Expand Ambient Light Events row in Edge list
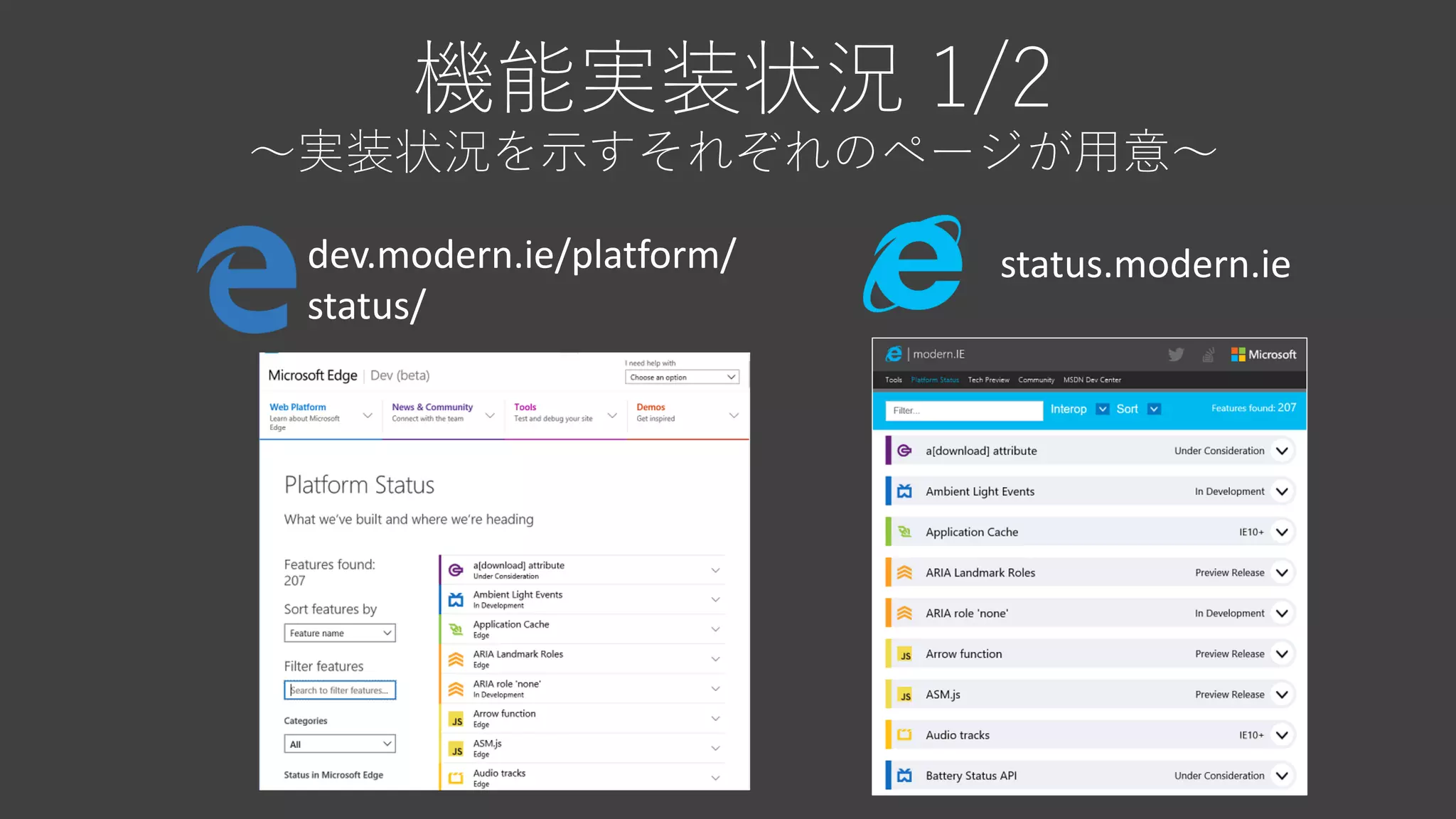1456x819 pixels. (x=715, y=600)
